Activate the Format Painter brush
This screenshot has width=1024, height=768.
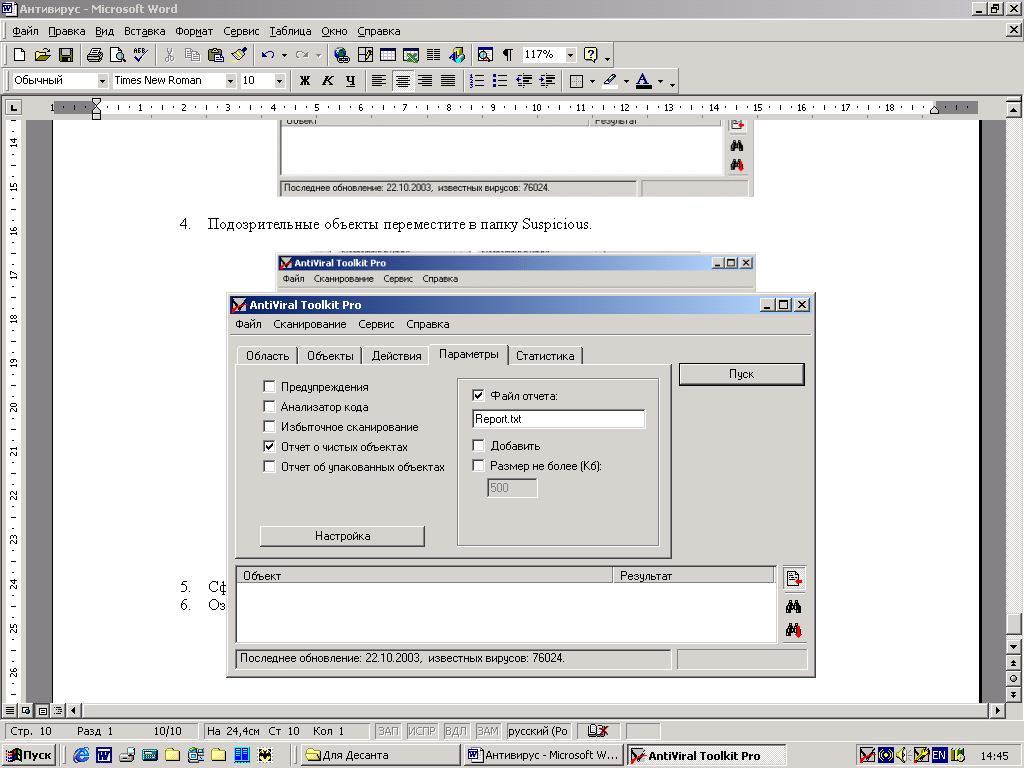[x=239, y=55]
